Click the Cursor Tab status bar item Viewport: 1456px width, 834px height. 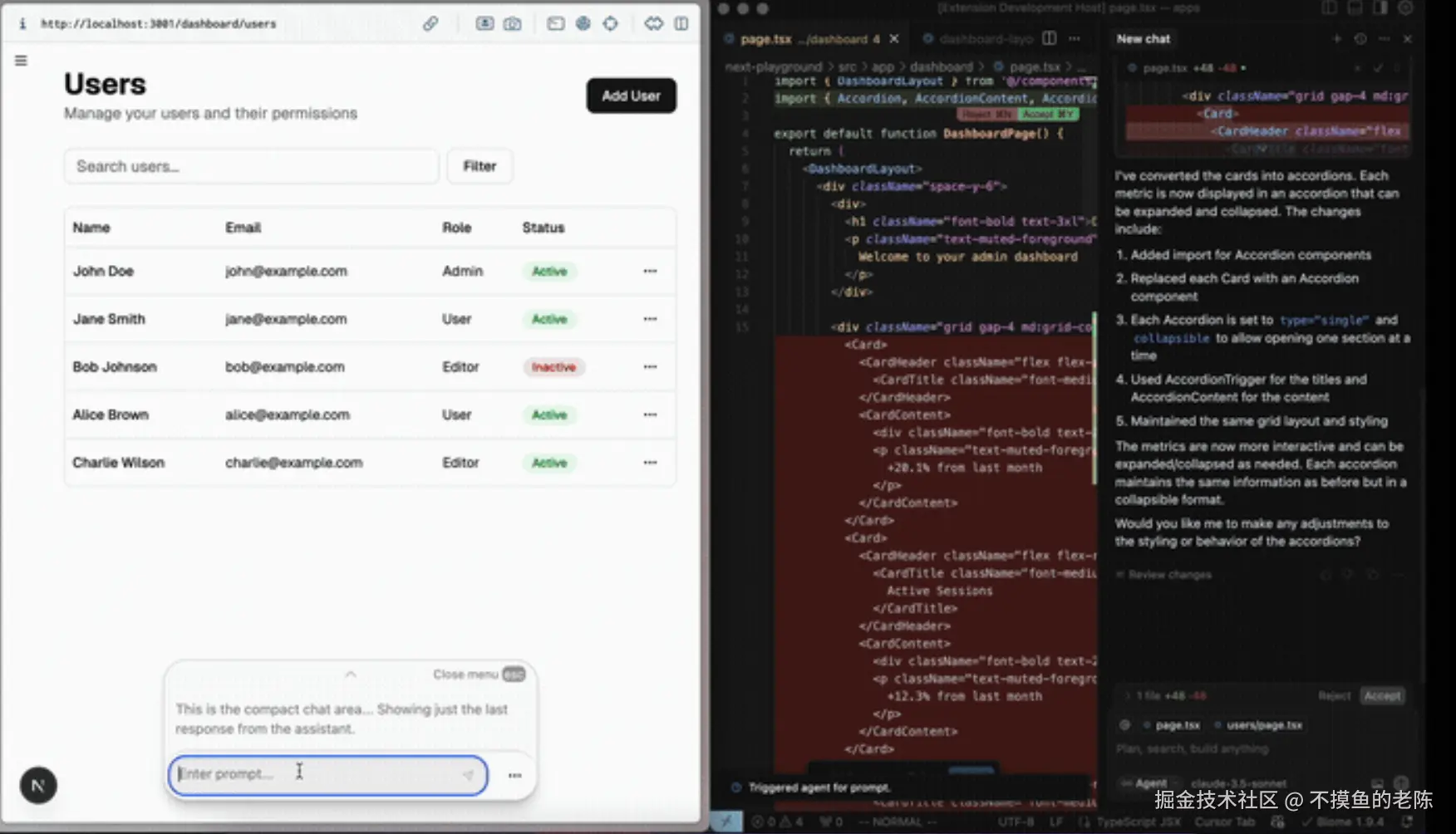pos(1225,822)
